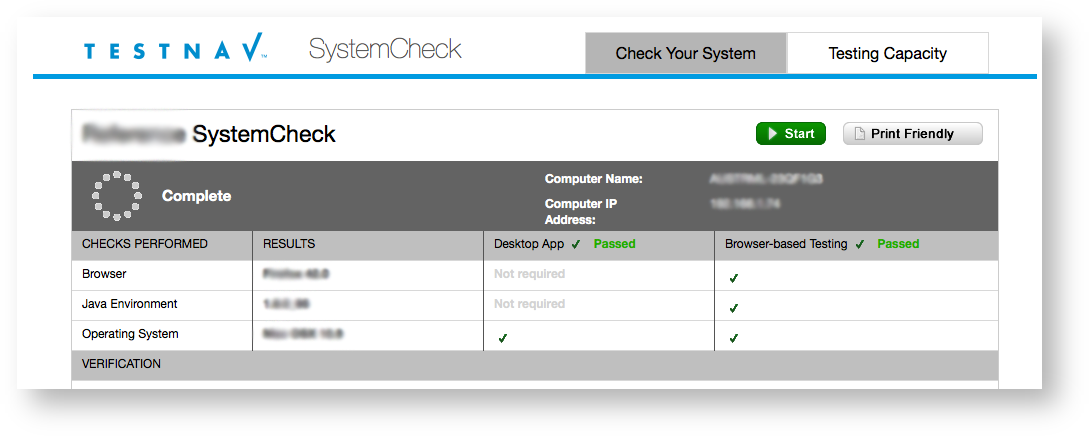Click the blurred computer name value
This screenshot has height=437, width=1090.
pyautogui.click(x=766, y=179)
